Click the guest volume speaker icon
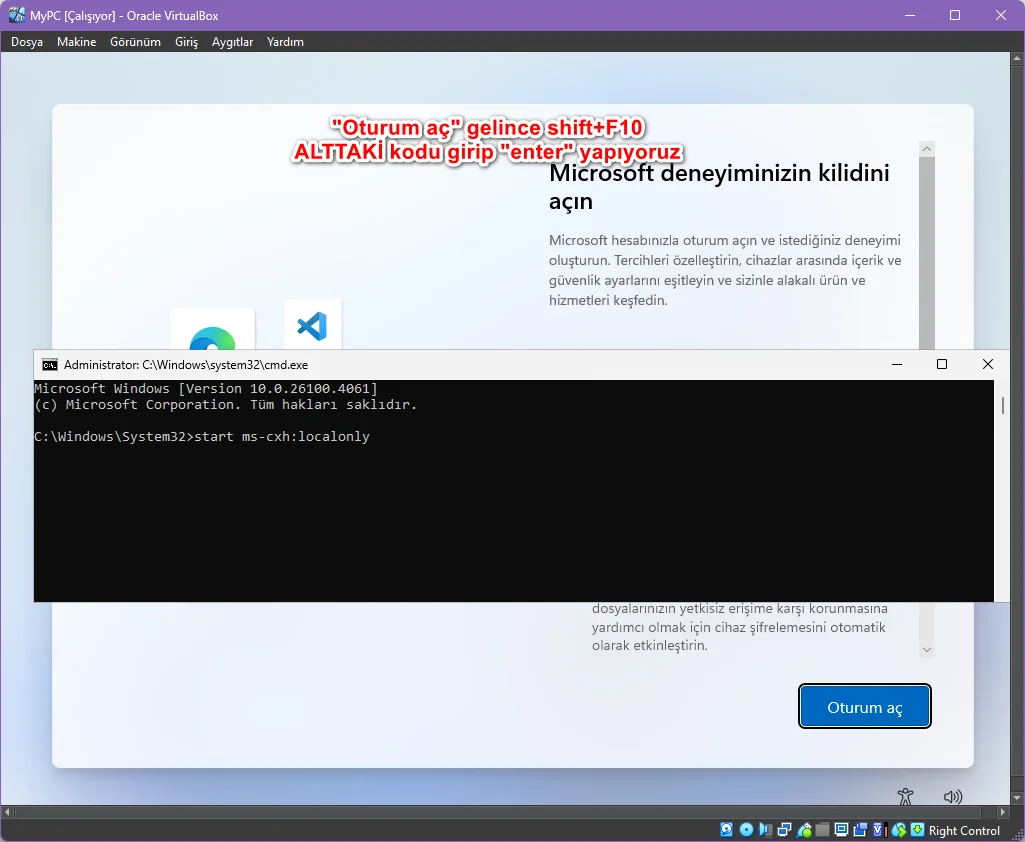The image size is (1025, 842). (953, 796)
